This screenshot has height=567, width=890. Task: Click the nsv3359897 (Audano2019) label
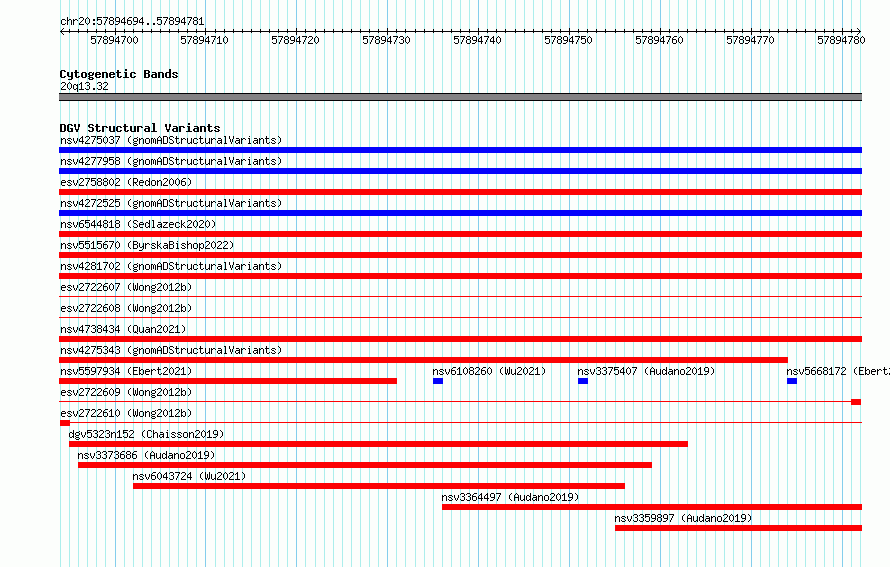coord(683,518)
